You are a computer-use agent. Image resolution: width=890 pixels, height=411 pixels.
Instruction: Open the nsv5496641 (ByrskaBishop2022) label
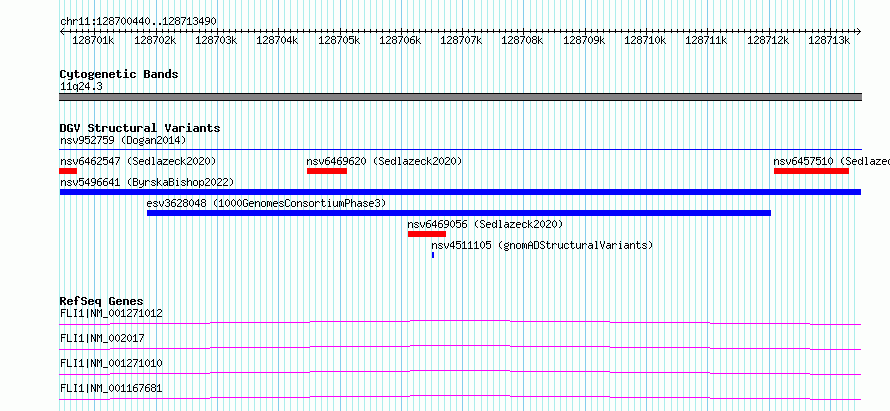[147, 182]
